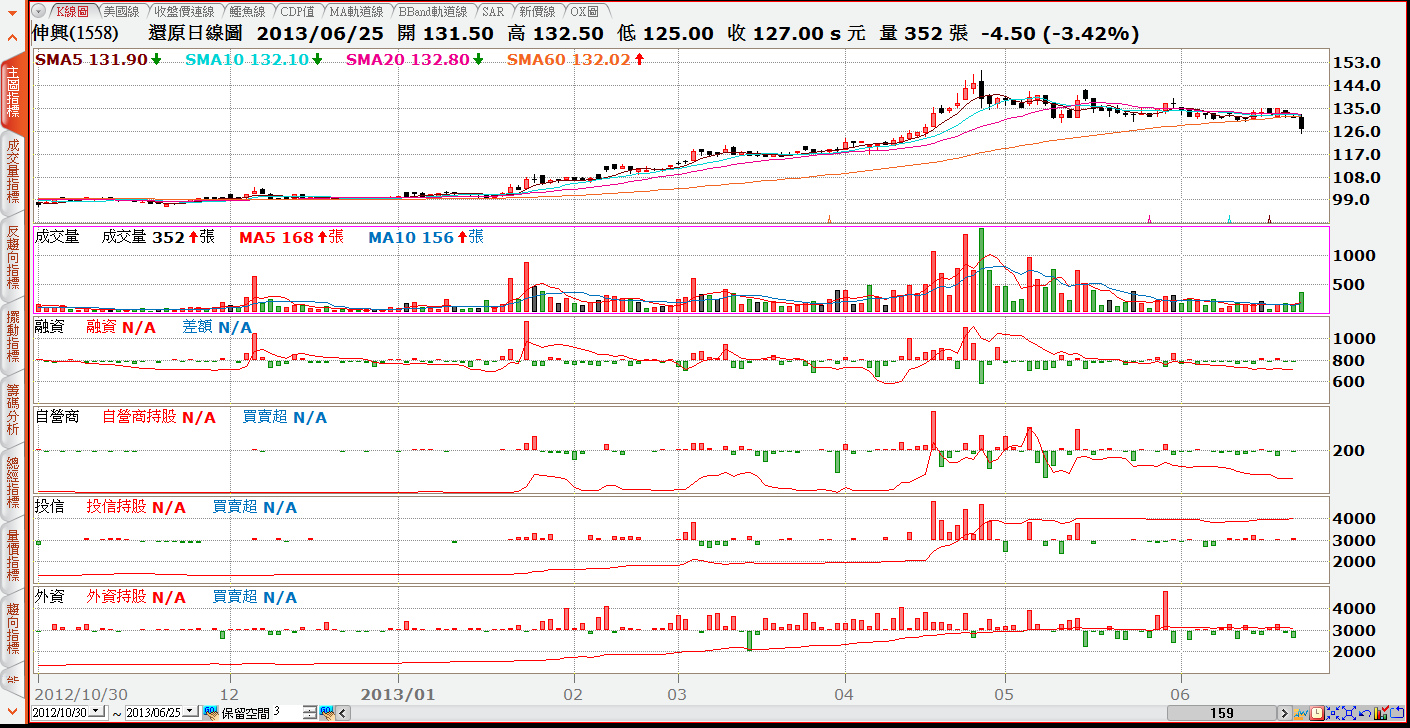
Task: Click the scrollbar left arrow
Action: coord(343,713)
